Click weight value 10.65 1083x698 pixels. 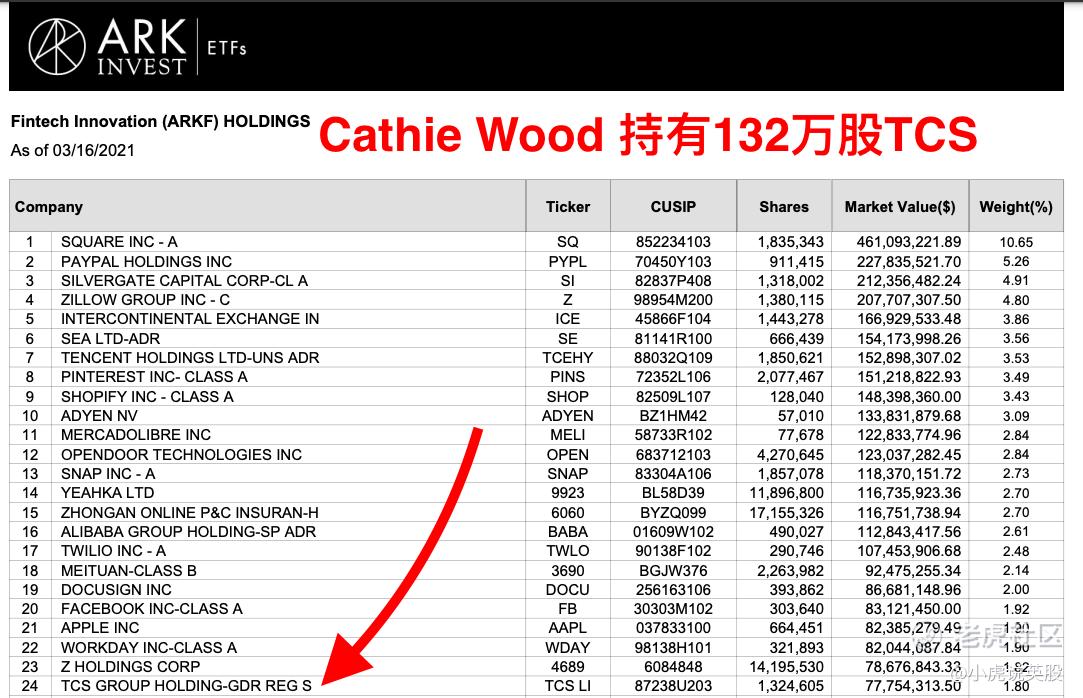[x=1016, y=242]
